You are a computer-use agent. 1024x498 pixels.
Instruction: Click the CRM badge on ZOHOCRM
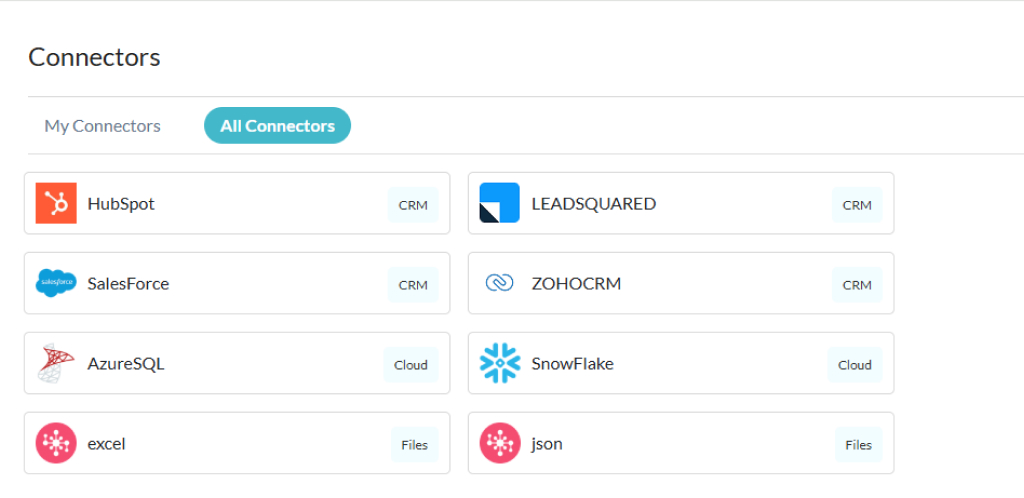(x=857, y=285)
